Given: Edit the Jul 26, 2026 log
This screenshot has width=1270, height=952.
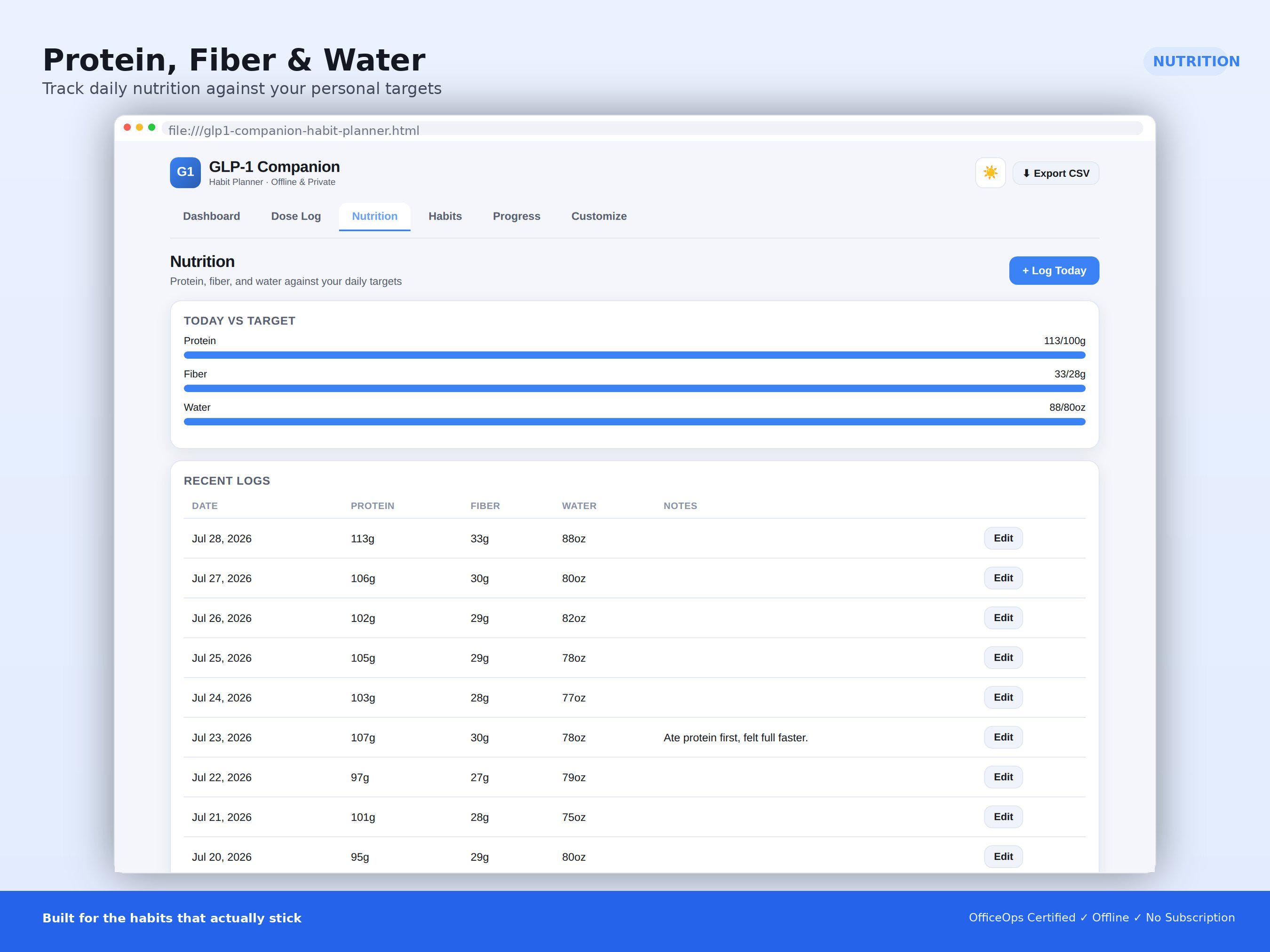Looking at the screenshot, I should click(x=1003, y=617).
